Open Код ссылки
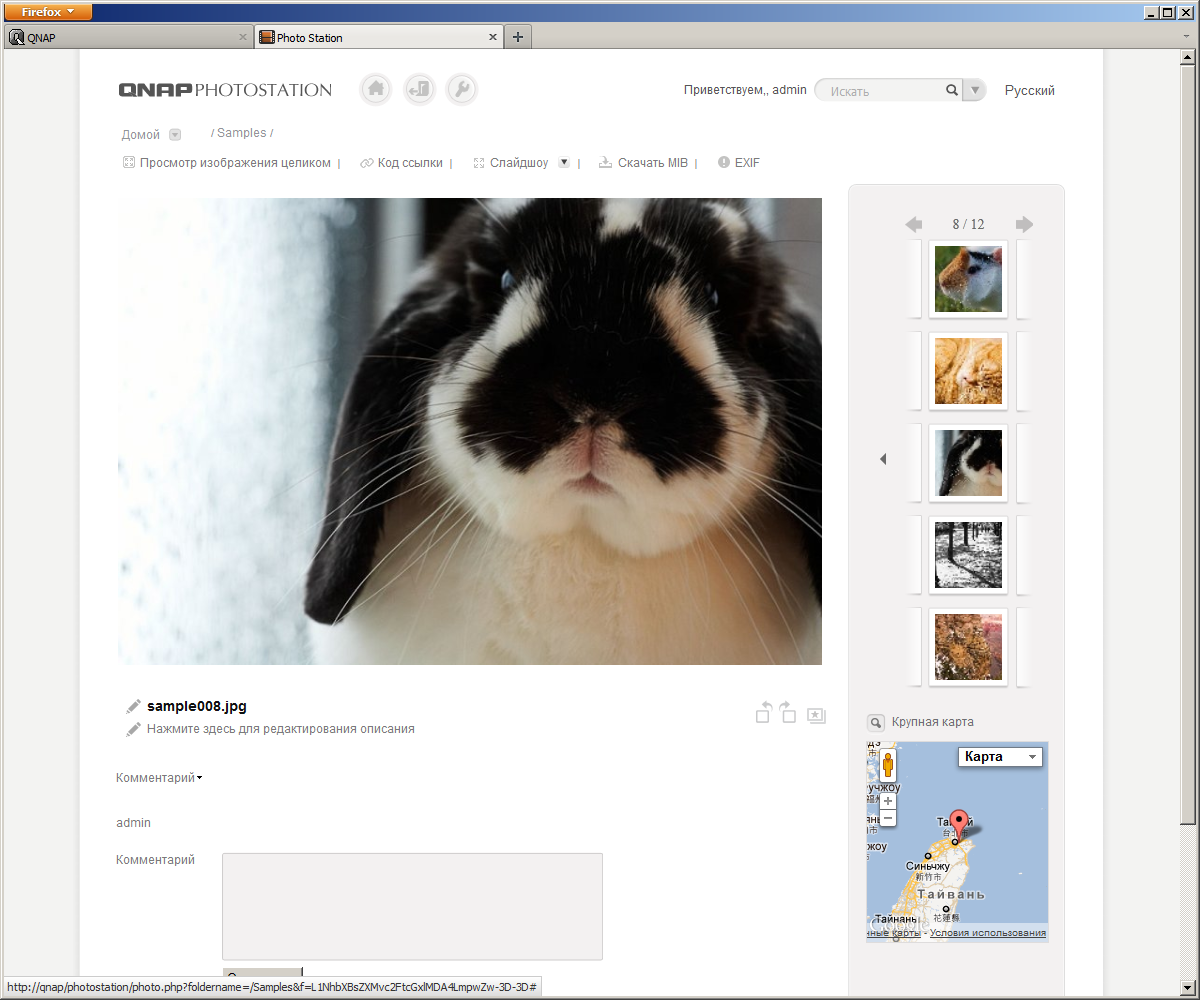This screenshot has width=1200, height=1000. 410,163
